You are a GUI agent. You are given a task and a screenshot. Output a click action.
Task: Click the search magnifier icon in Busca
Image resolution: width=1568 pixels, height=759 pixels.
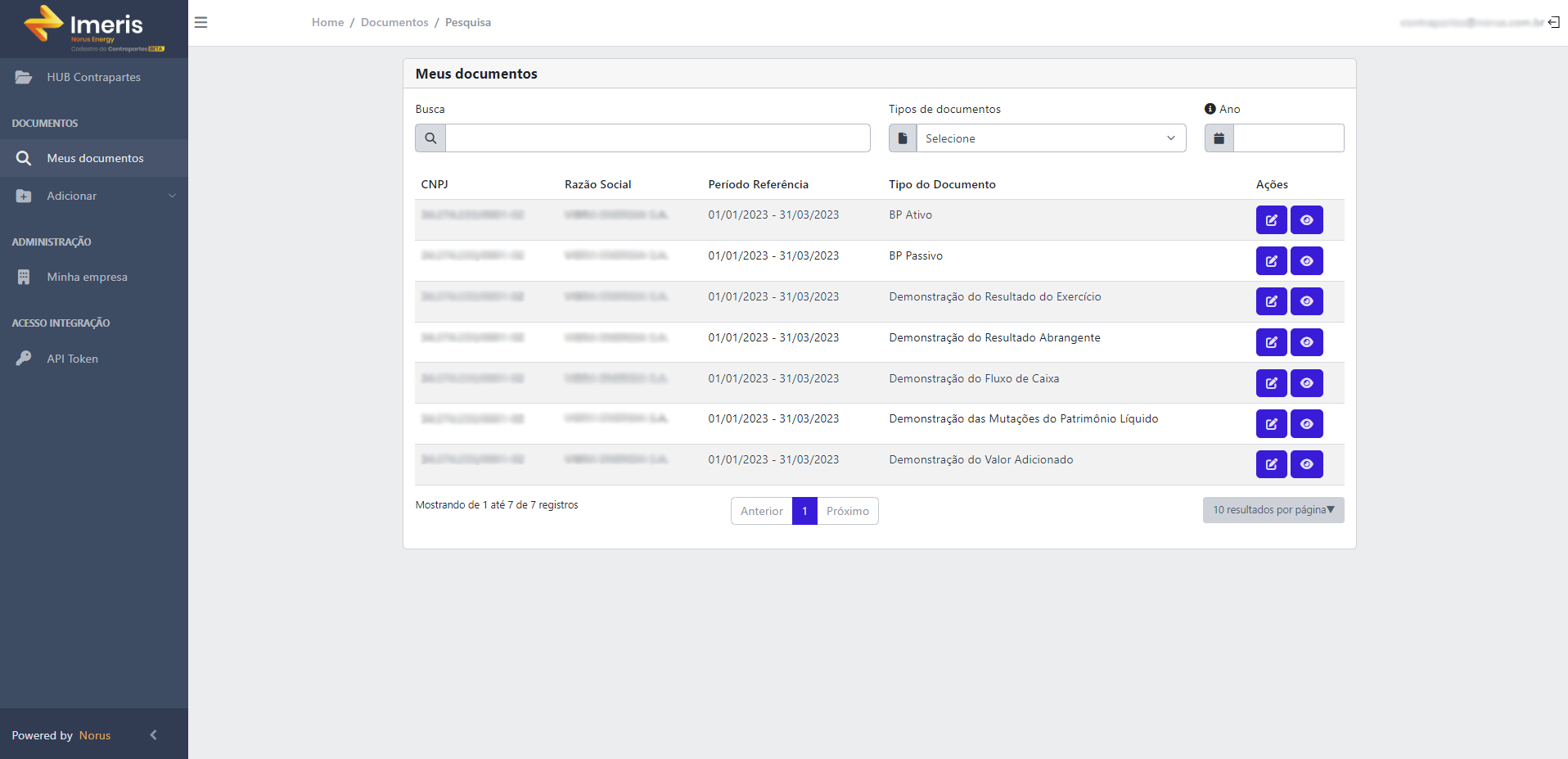click(430, 138)
